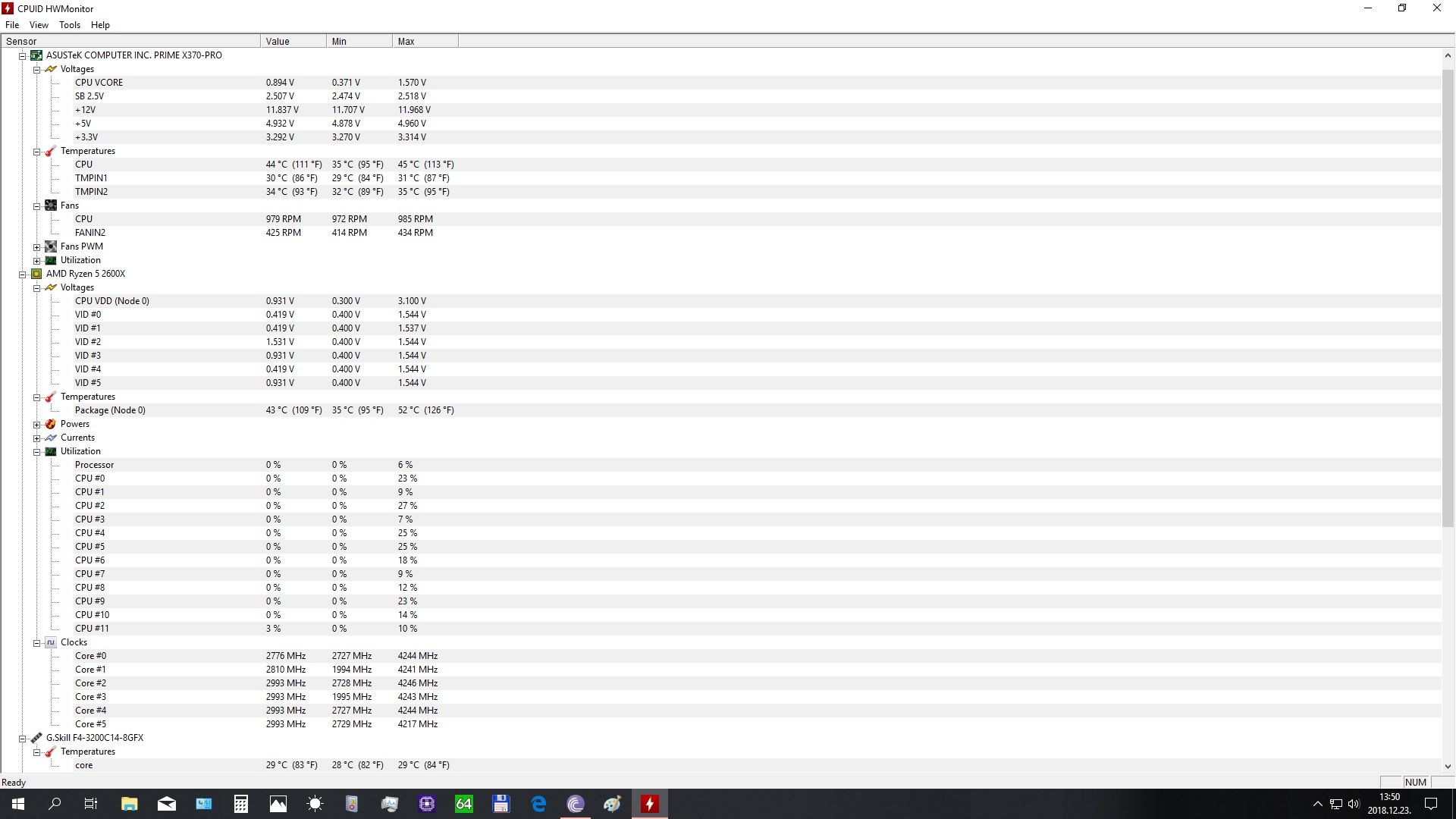Click the flame icon beside Powers

51,424
